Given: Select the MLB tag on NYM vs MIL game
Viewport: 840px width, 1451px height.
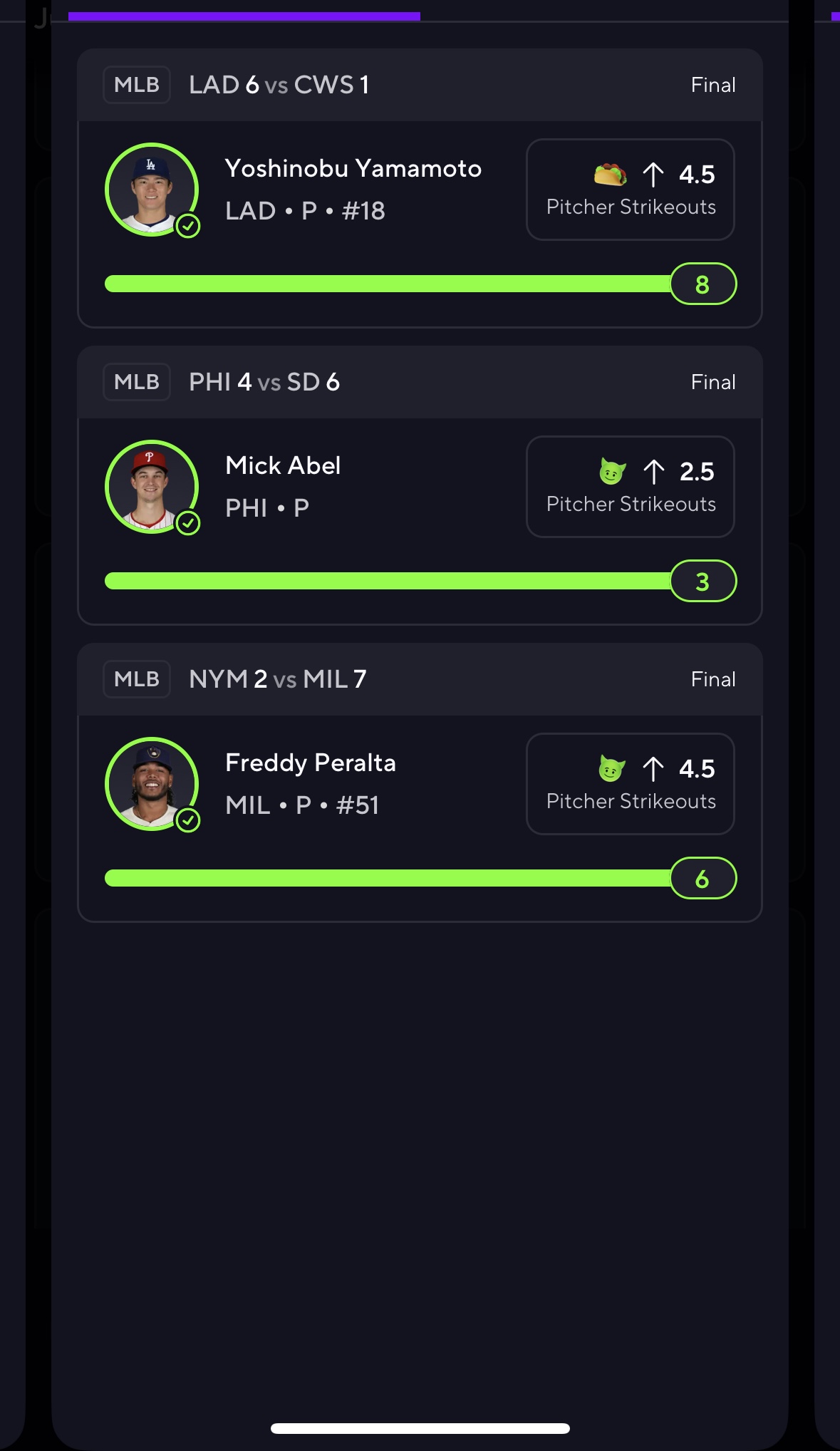Looking at the screenshot, I should click(x=137, y=679).
